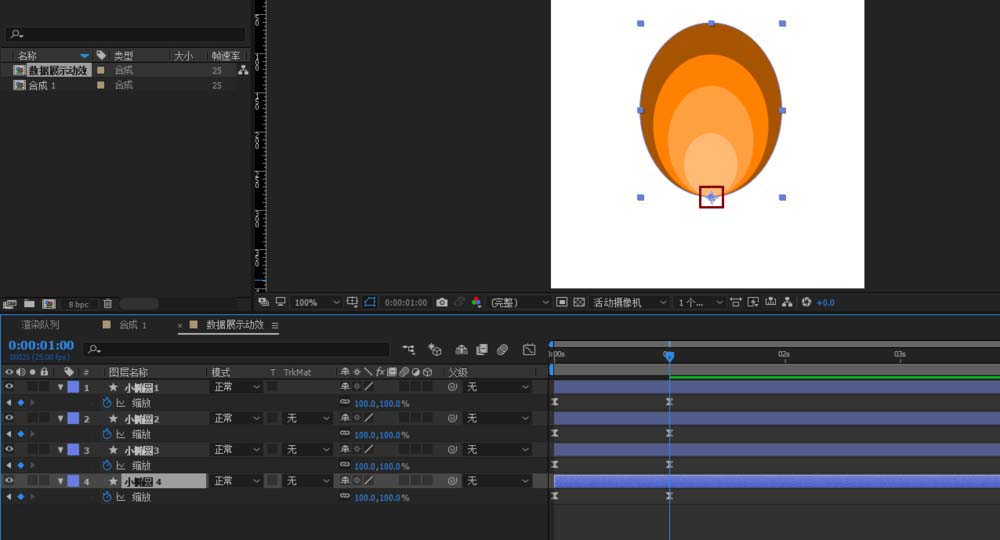Create a new folder in project panel

pyautogui.click(x=29, y=304)
